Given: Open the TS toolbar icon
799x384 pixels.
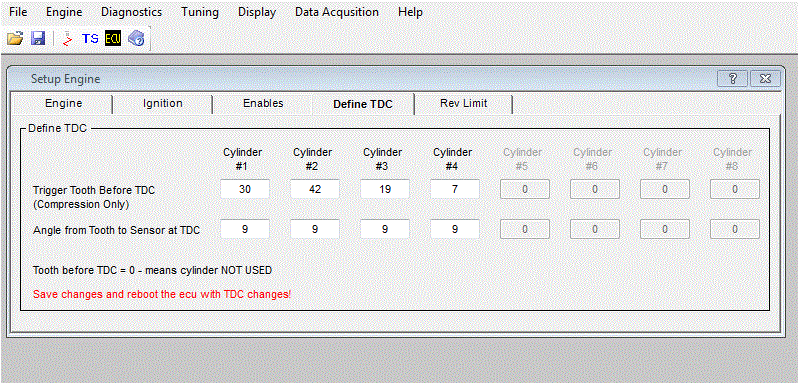Looking at the screenshot, I should [x=90, y=39].
